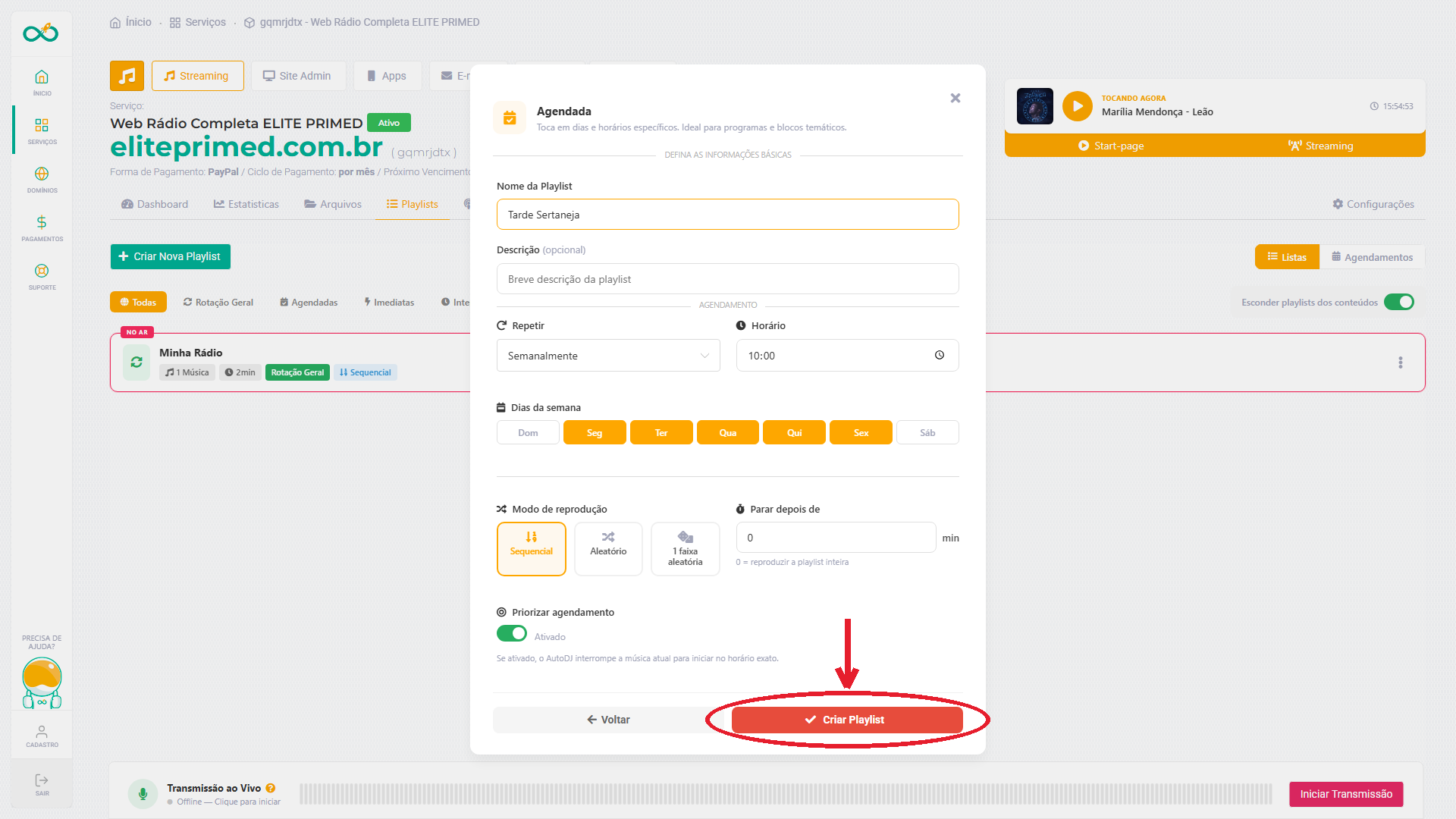The image size is (1456, 819).
Task: Click the Horário time field
Action: [x=847, y=355]
